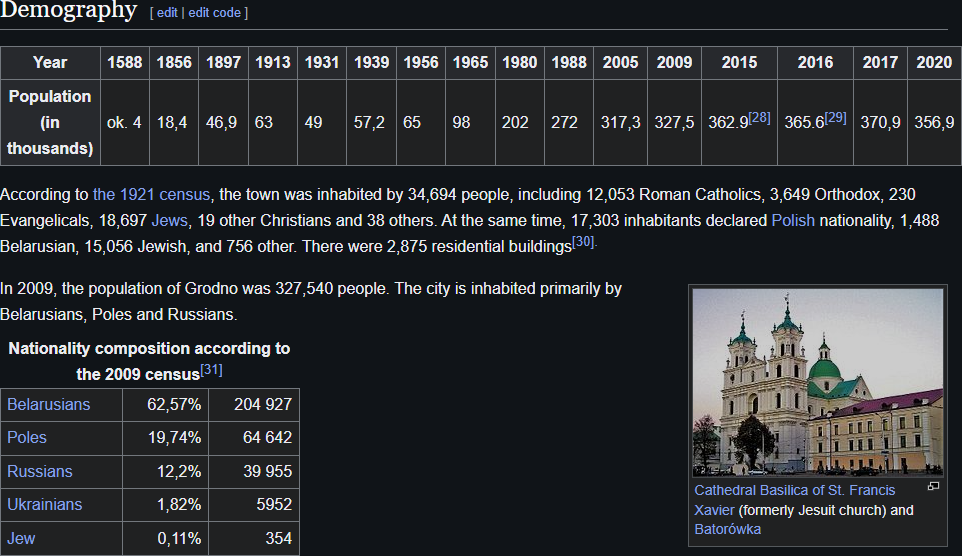Open the 'Ukrainians' link in the nationality table
This screenshot has height=556, width=962.
(x=44, y=504)
